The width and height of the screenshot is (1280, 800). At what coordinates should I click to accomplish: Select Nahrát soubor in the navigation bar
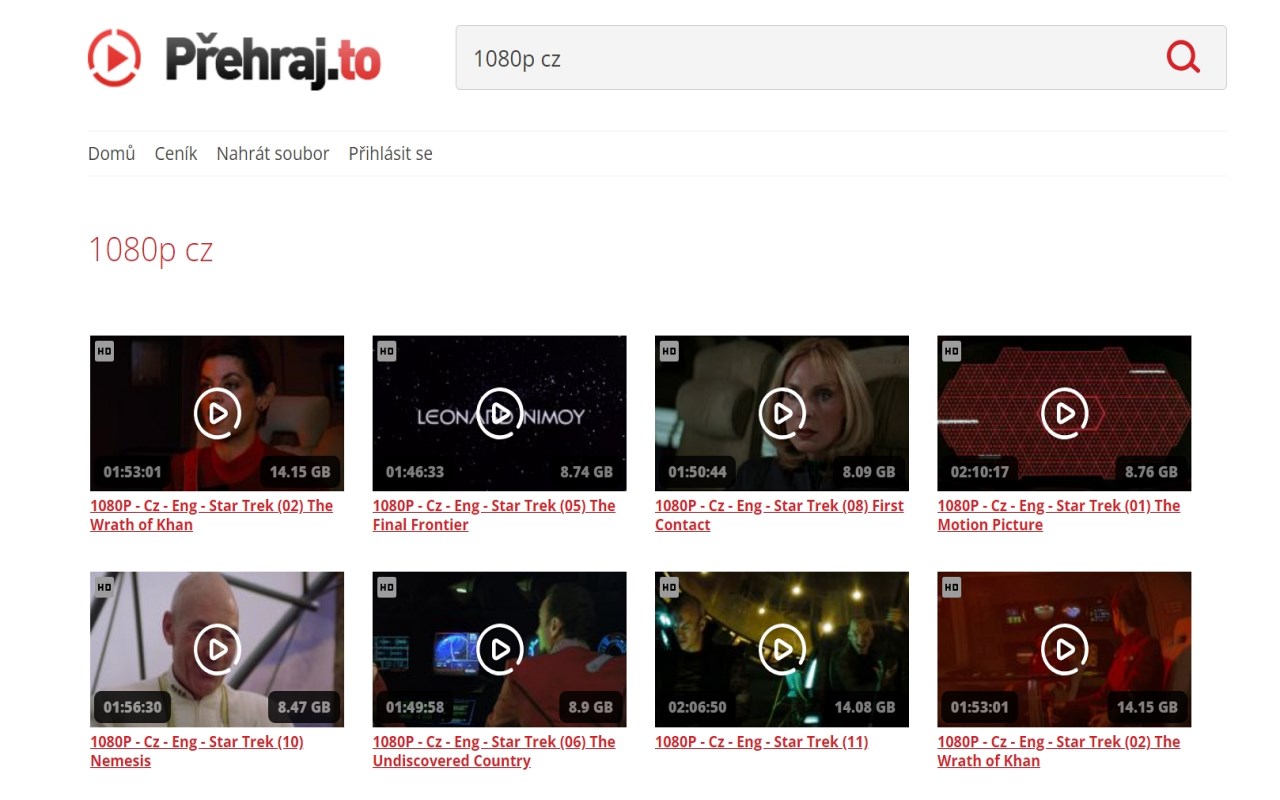click(x=272, y=153)
